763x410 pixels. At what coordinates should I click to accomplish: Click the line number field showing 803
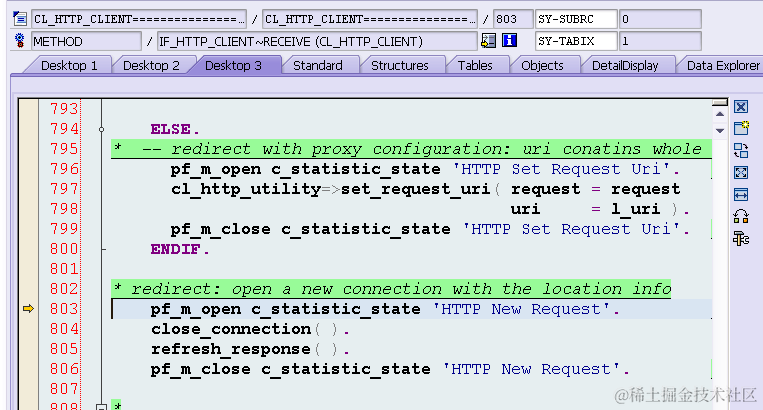(x=512, y=19)
